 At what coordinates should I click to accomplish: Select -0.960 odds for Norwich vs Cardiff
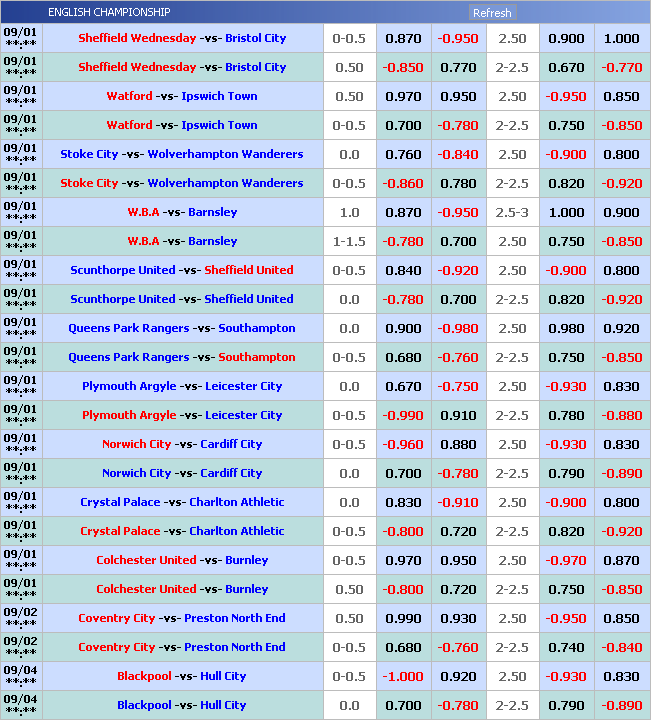tap(403, 445)
